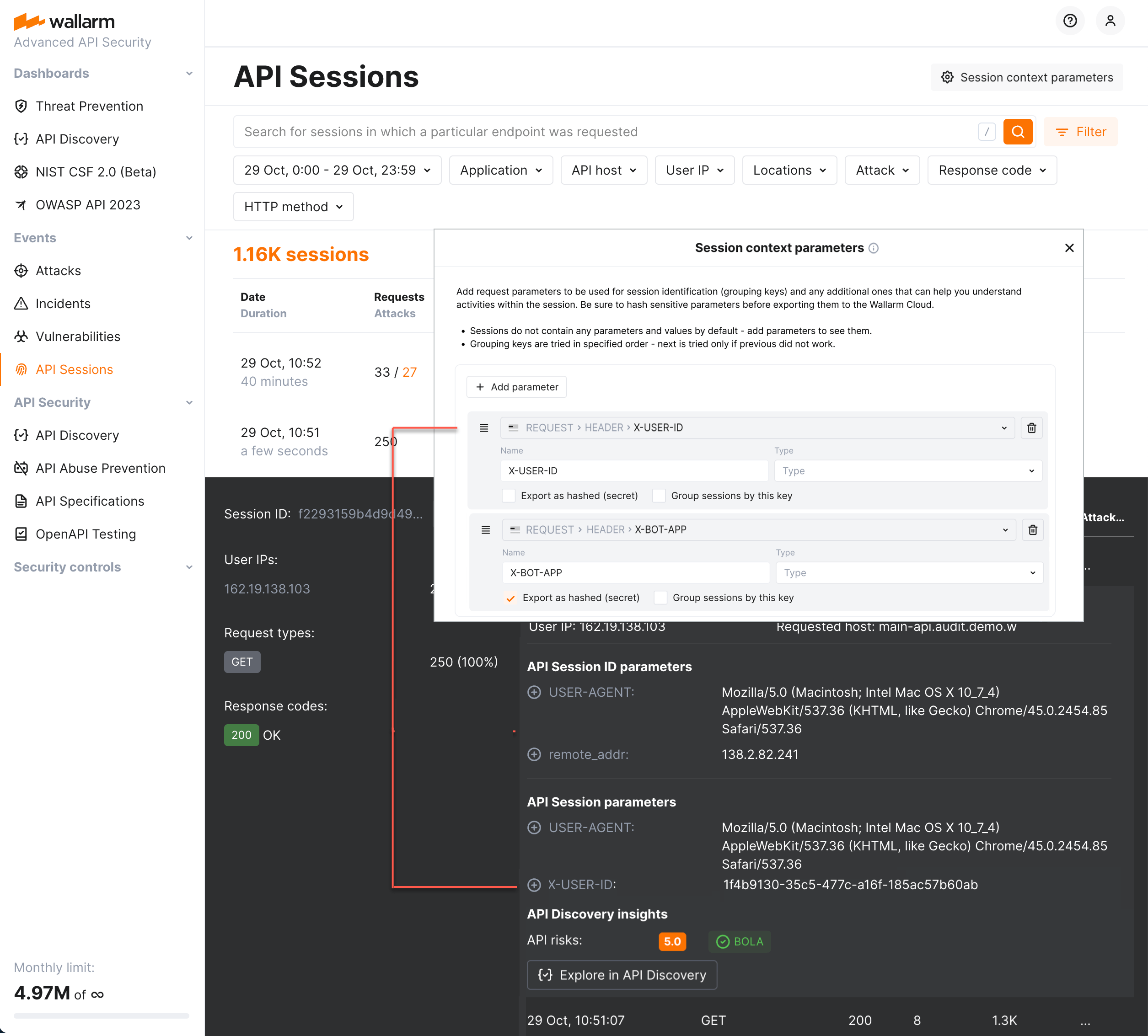Open the info tooltip beside Session context parameters title

point(874,248)
